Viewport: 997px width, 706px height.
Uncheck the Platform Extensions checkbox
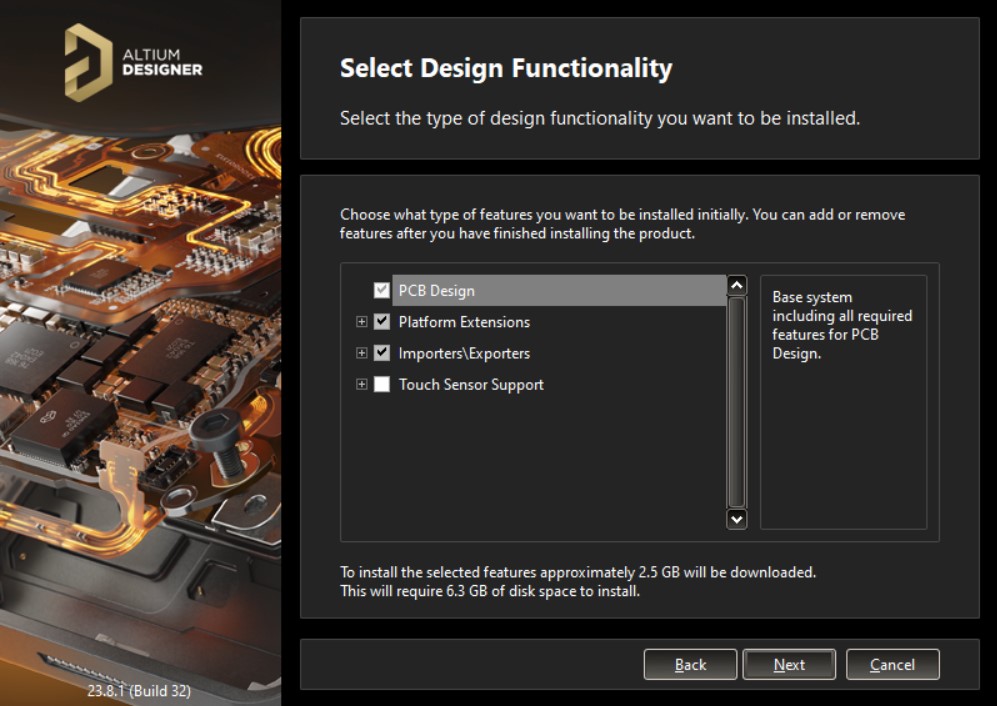click(381, 322)
